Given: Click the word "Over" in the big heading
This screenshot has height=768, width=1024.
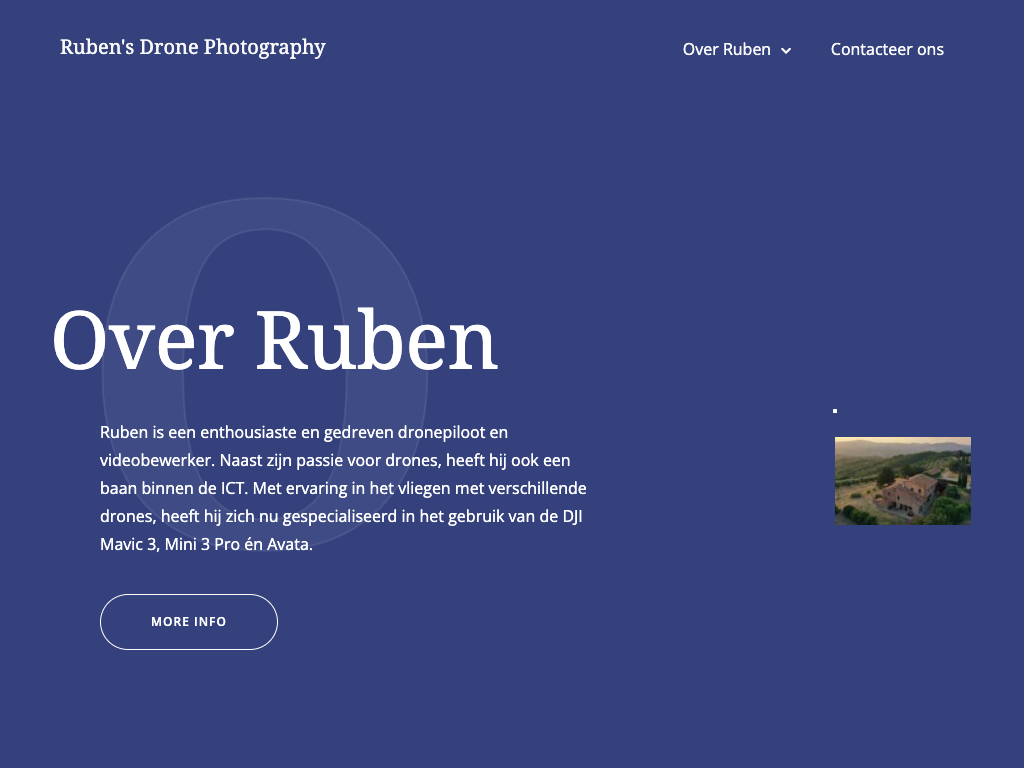Looking at the screenshot, I should point(142,341).
